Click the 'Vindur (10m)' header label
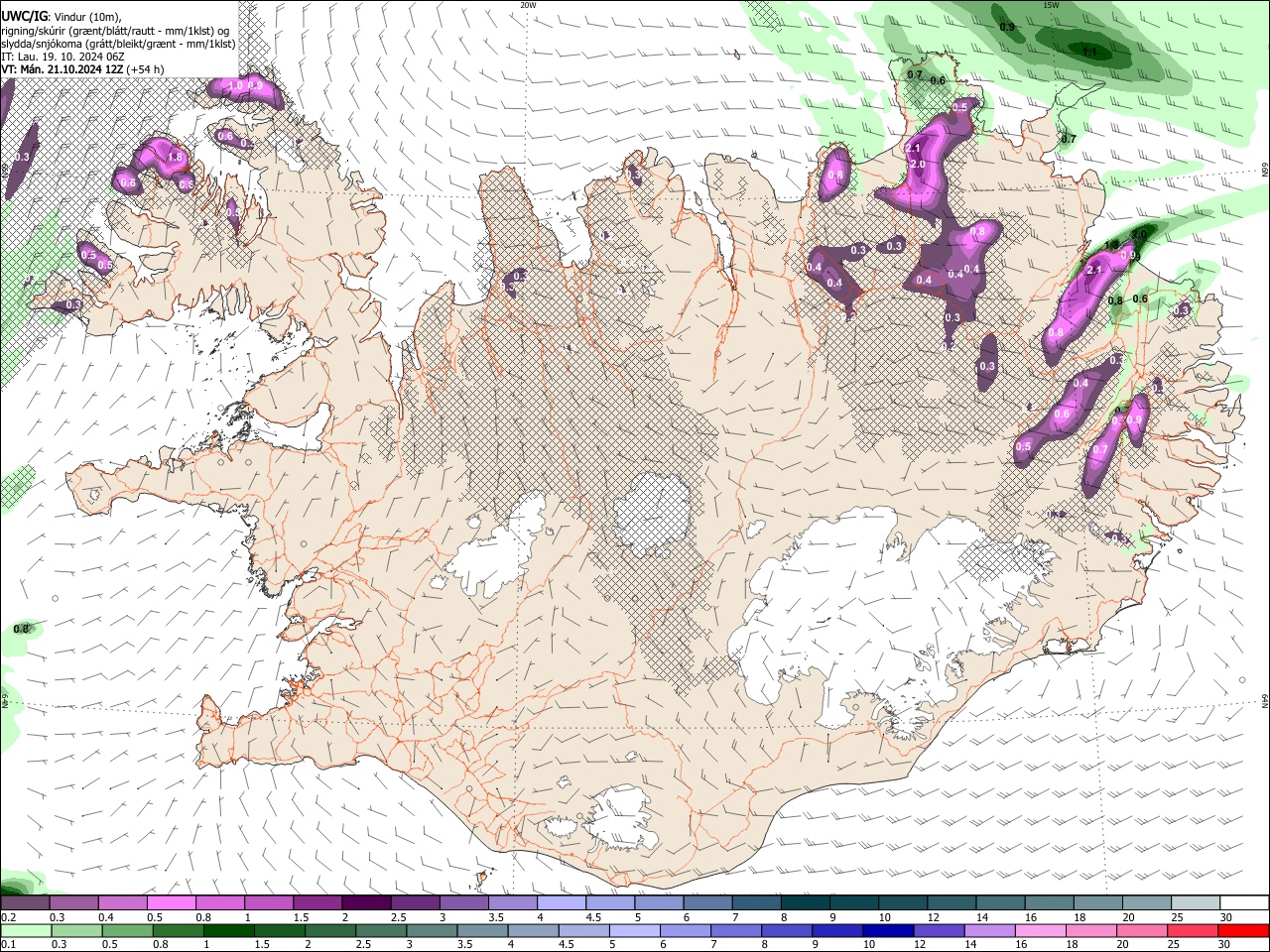This screenshot has height=952, width=1270. click(x=87, y=17)
